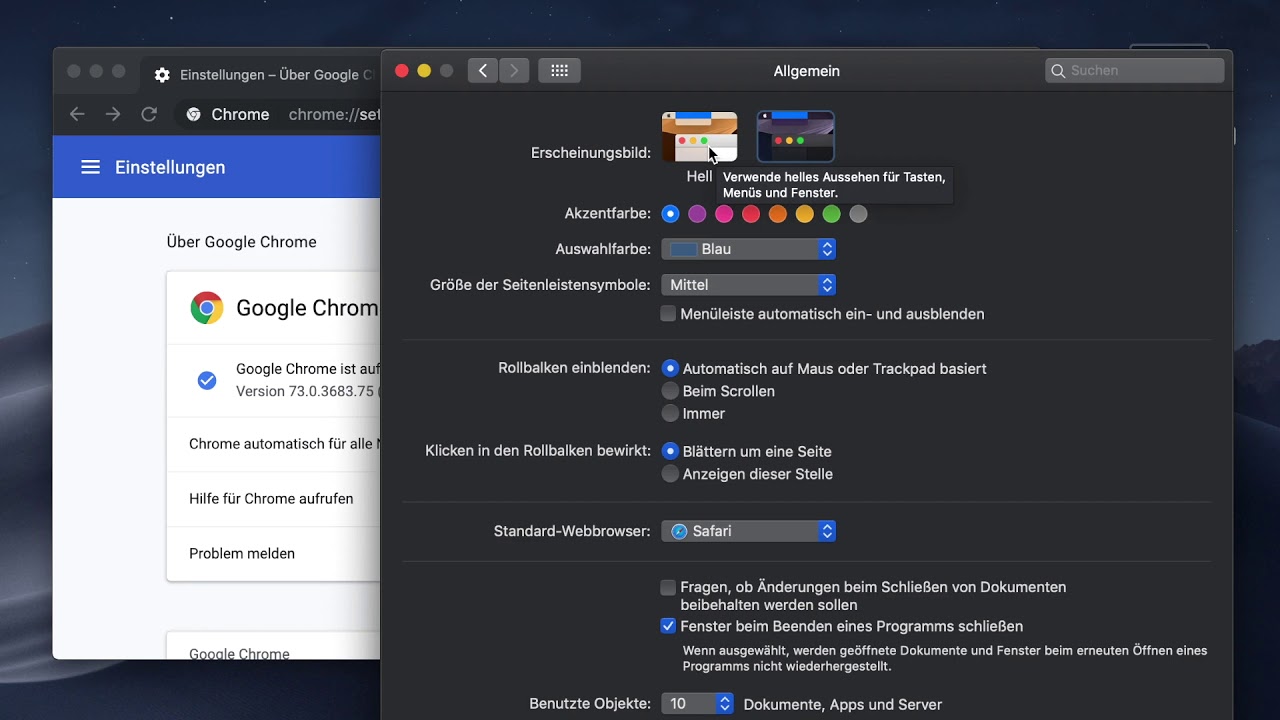Open the sidebar icon size dropdown
This screenshot has height=720, width=1280.
pos(748,285)
